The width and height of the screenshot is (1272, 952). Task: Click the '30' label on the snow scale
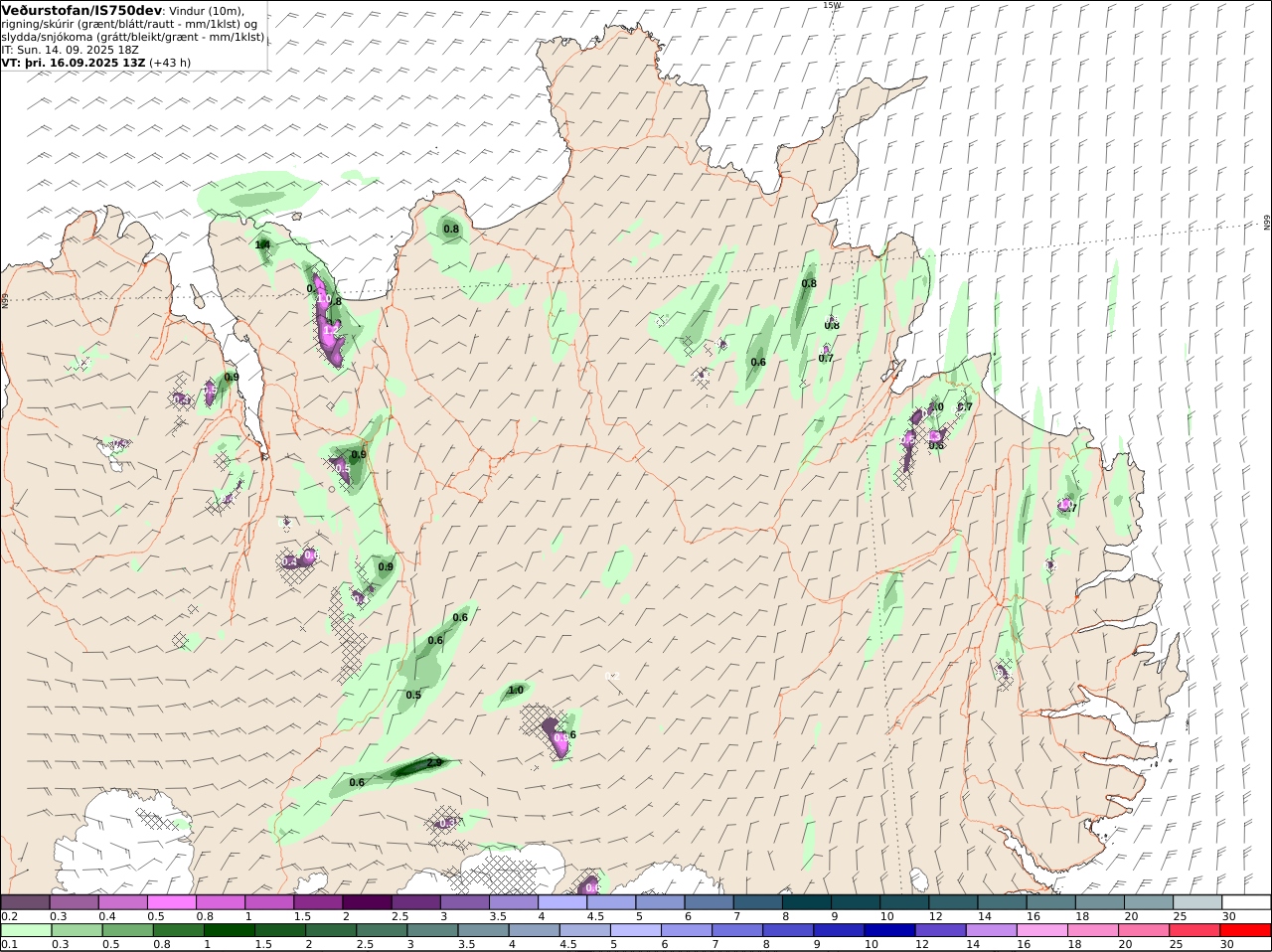pos(1228,916)
